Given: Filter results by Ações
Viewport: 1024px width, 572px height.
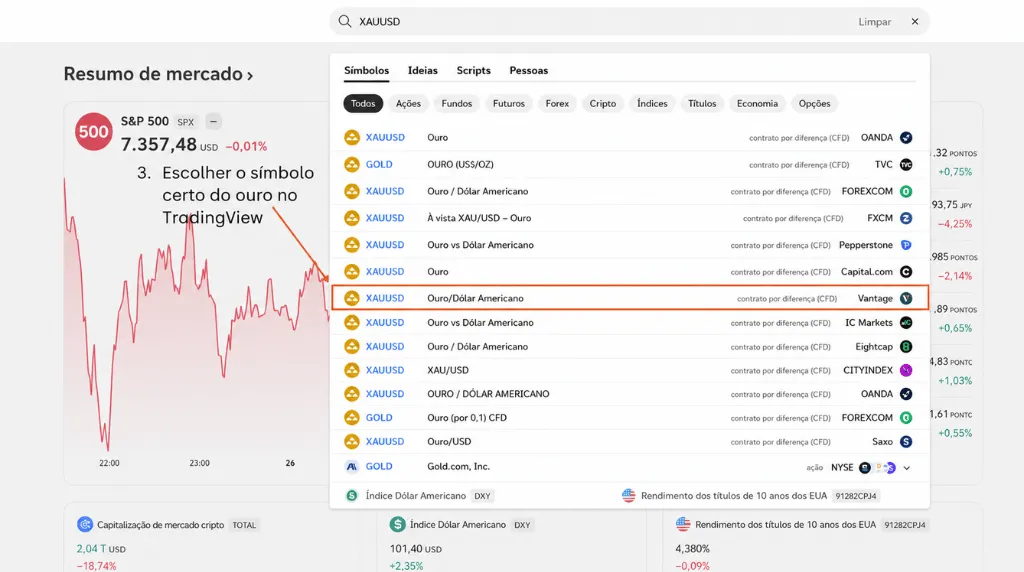Looking at the screenshot, I should (x=408, y=103).
